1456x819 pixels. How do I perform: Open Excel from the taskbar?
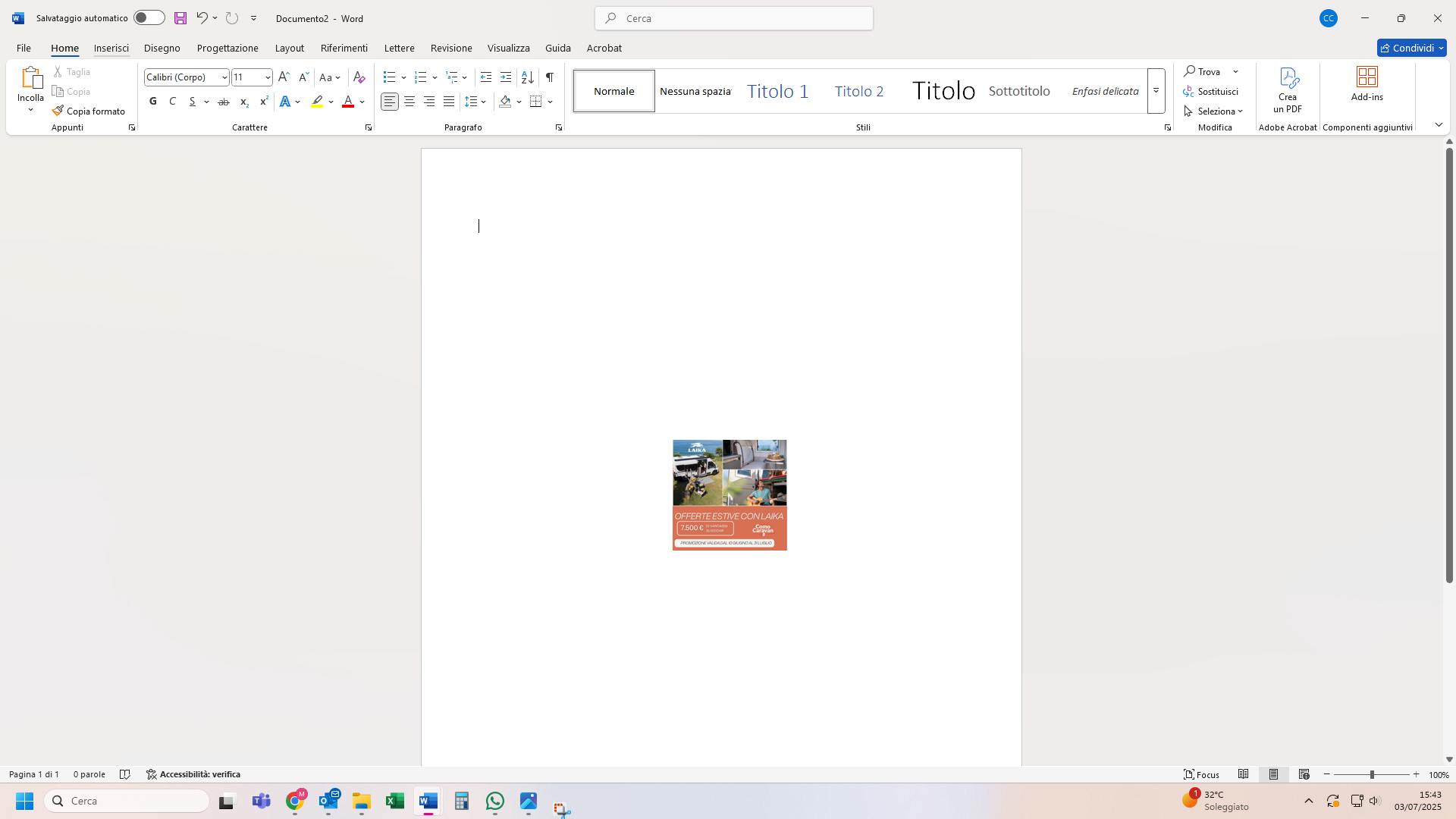pyautogui.click(x=395, y=801)
